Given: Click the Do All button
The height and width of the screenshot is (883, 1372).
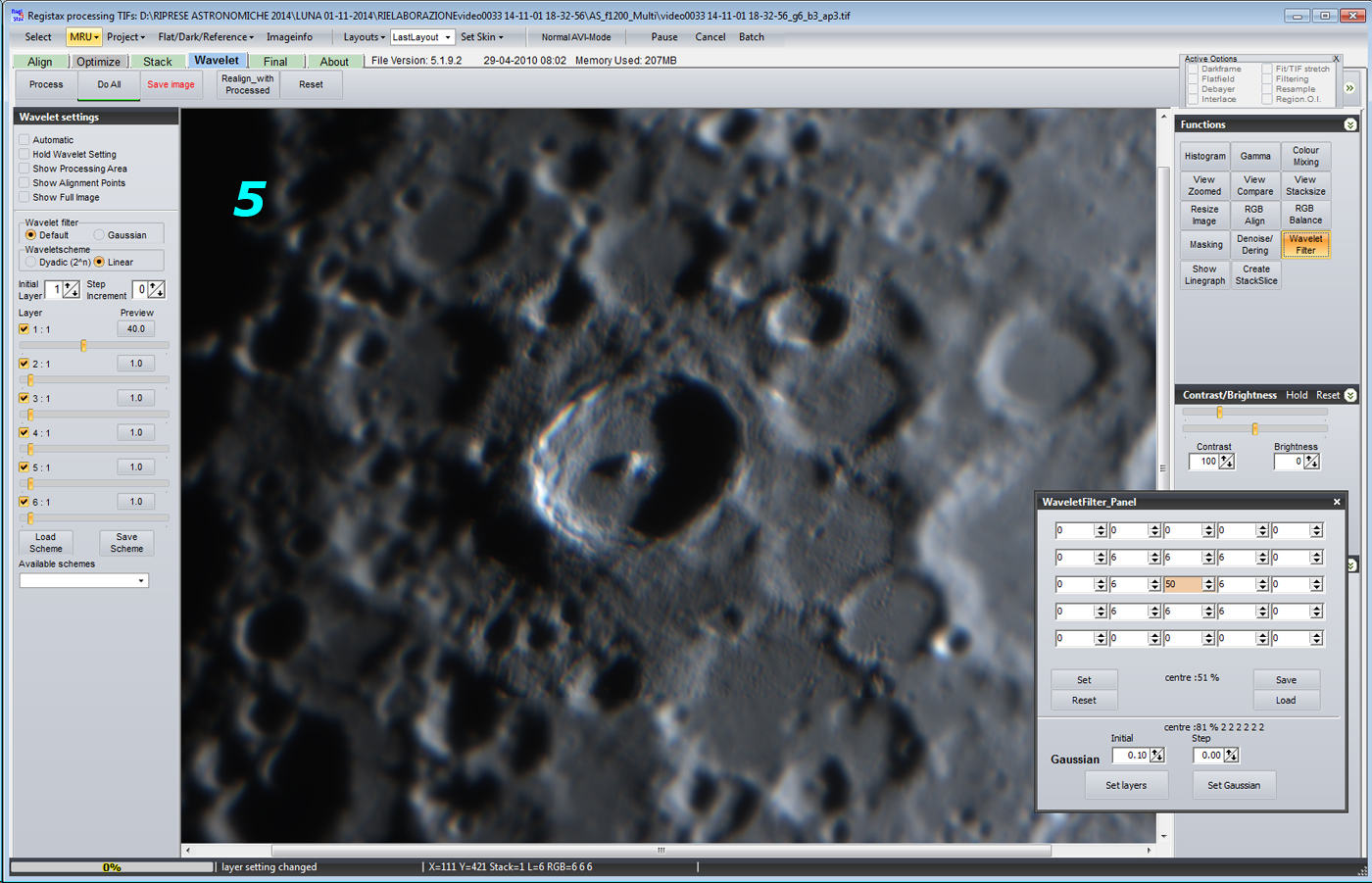Looking at the screenshot, I should tap(109, 85).
